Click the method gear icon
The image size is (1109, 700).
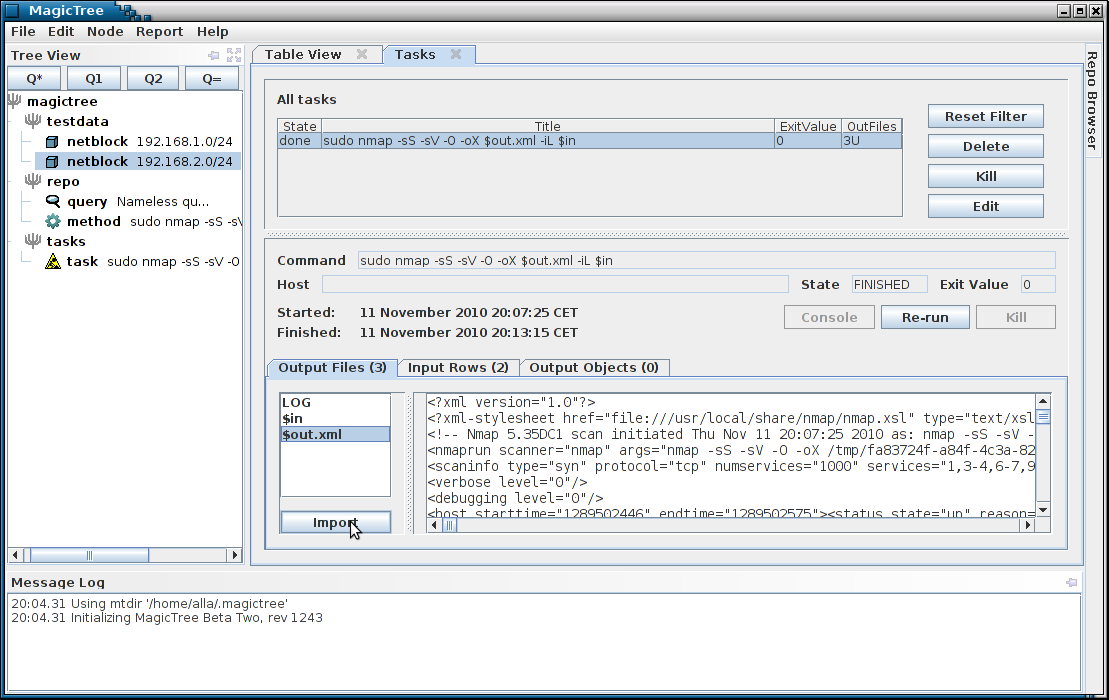tap(52, 221)
